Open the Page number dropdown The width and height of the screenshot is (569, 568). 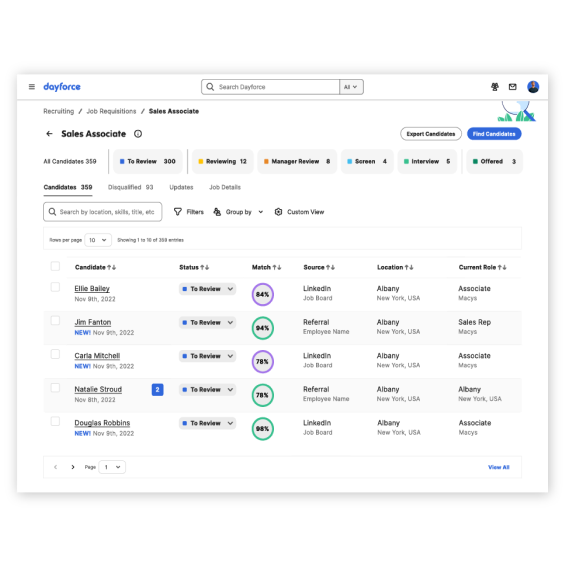click(x=112, y=467)
